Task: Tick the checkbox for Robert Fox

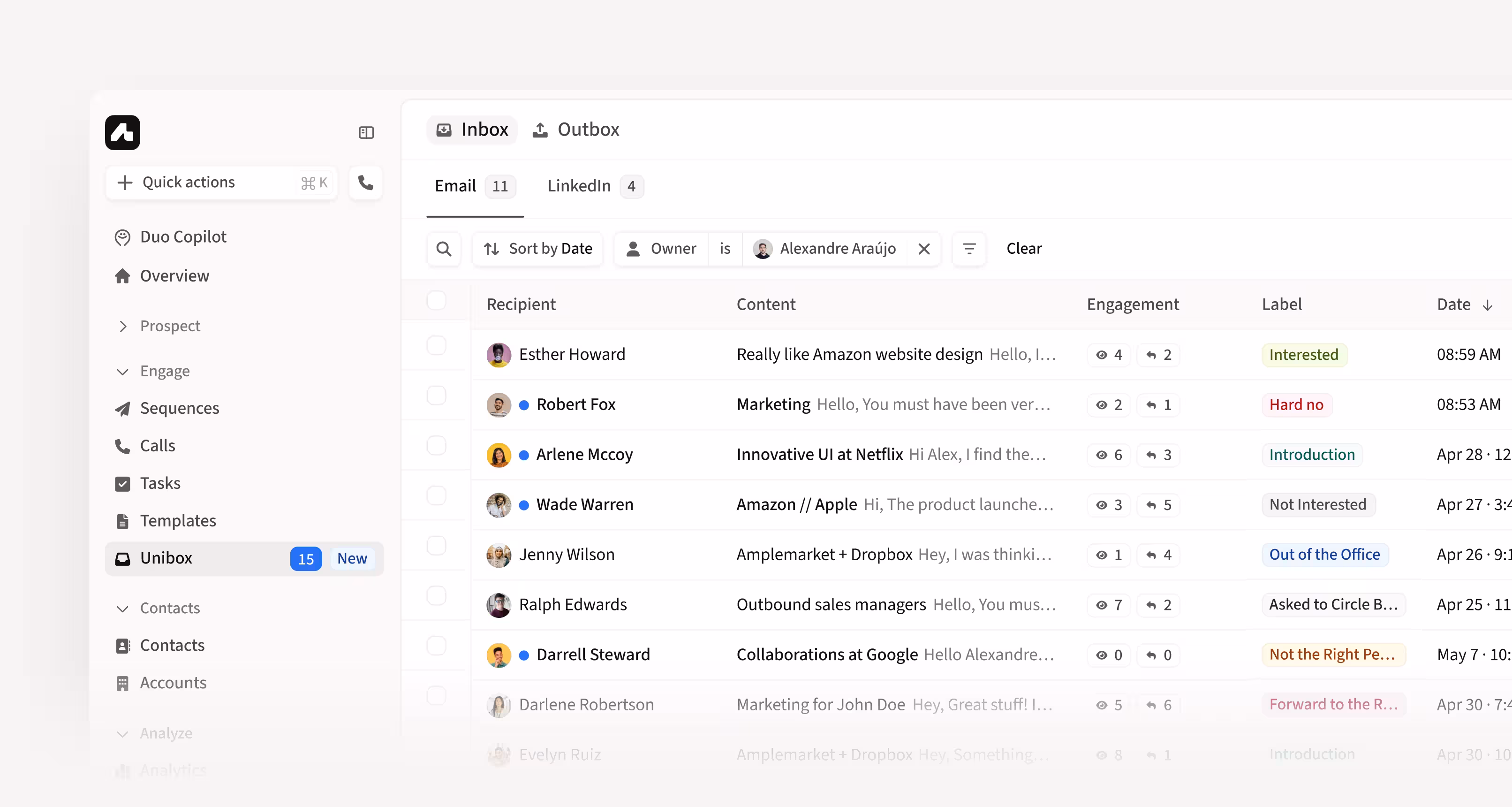Action: (436, 395)
